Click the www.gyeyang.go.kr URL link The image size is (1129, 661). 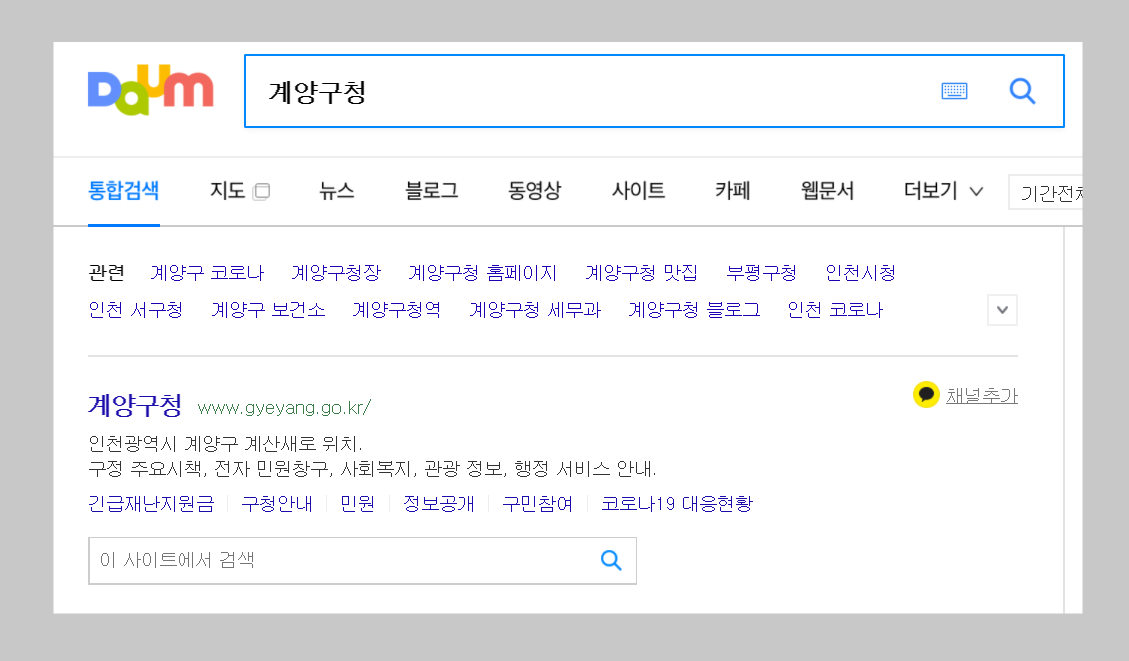click(x=284, y=408)
